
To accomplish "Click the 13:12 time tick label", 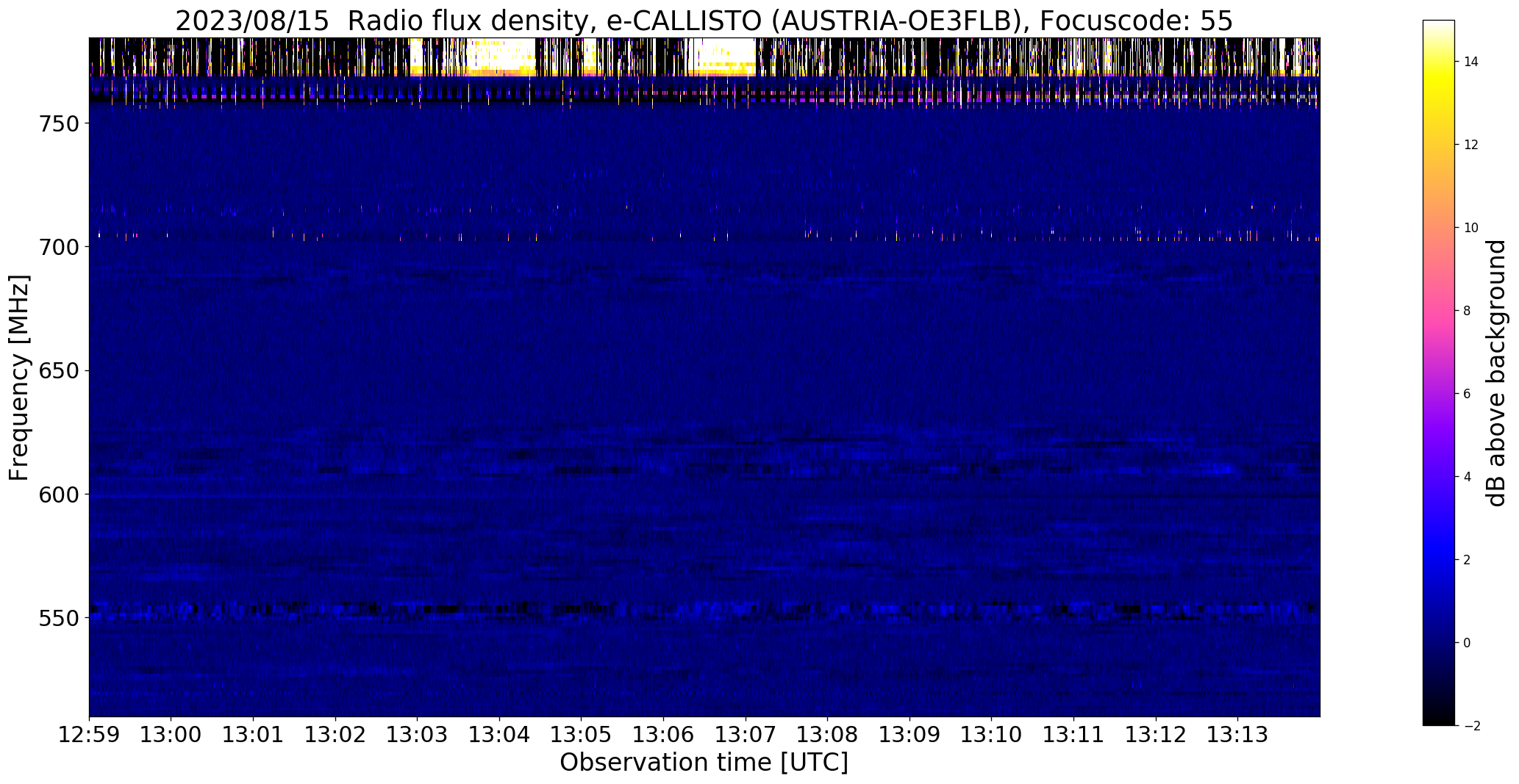I will click(x=1157, y=735).
